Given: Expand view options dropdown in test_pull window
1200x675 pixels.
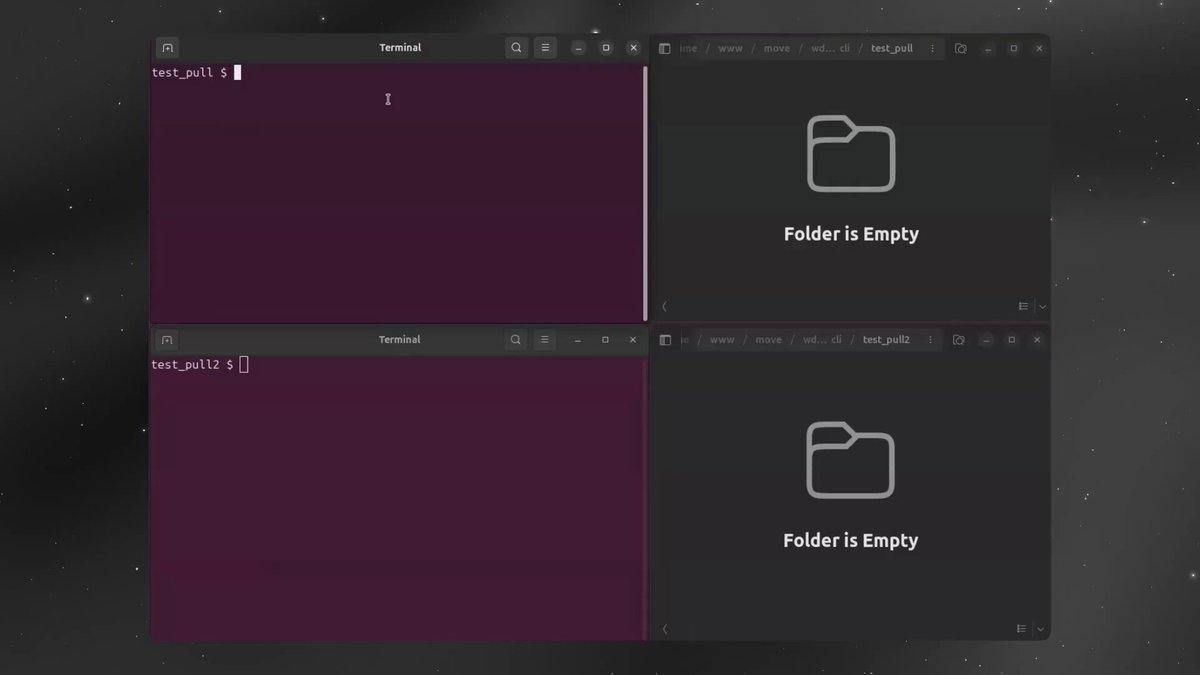Looking at the screenshot, I should click(x=1042, y=306).
